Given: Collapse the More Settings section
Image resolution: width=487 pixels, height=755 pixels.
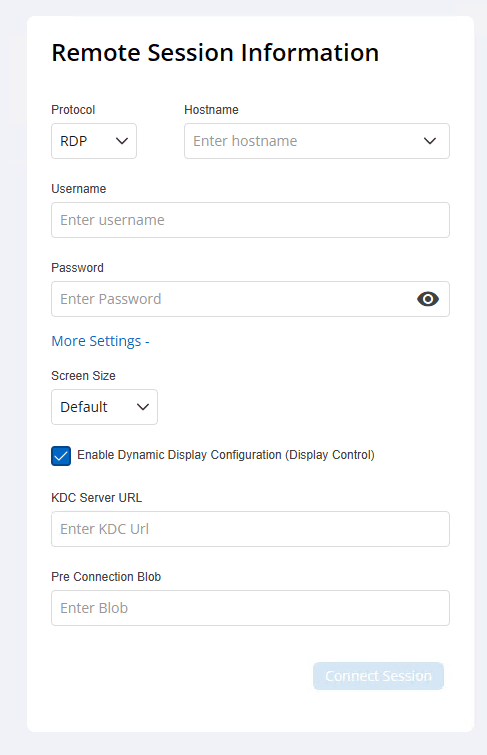Looking at the screenshot, I should (x=100, y=341).
